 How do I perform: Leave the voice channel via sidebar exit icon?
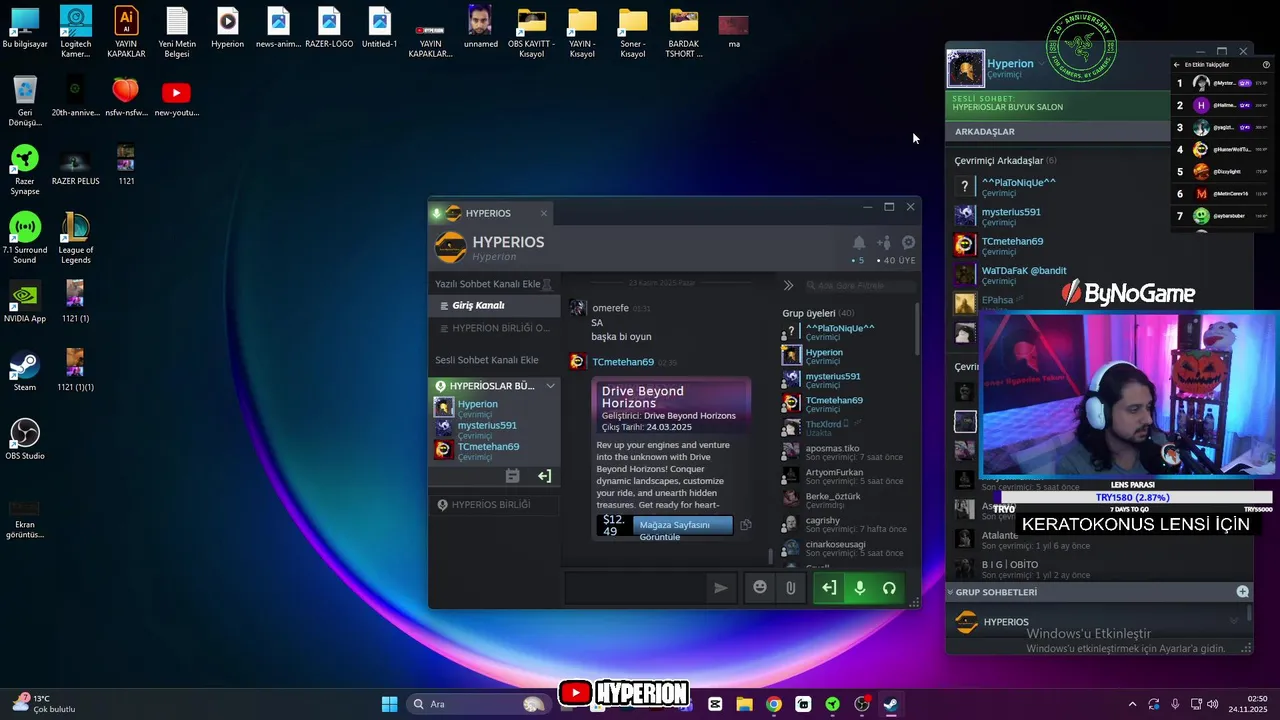(544, 476)
